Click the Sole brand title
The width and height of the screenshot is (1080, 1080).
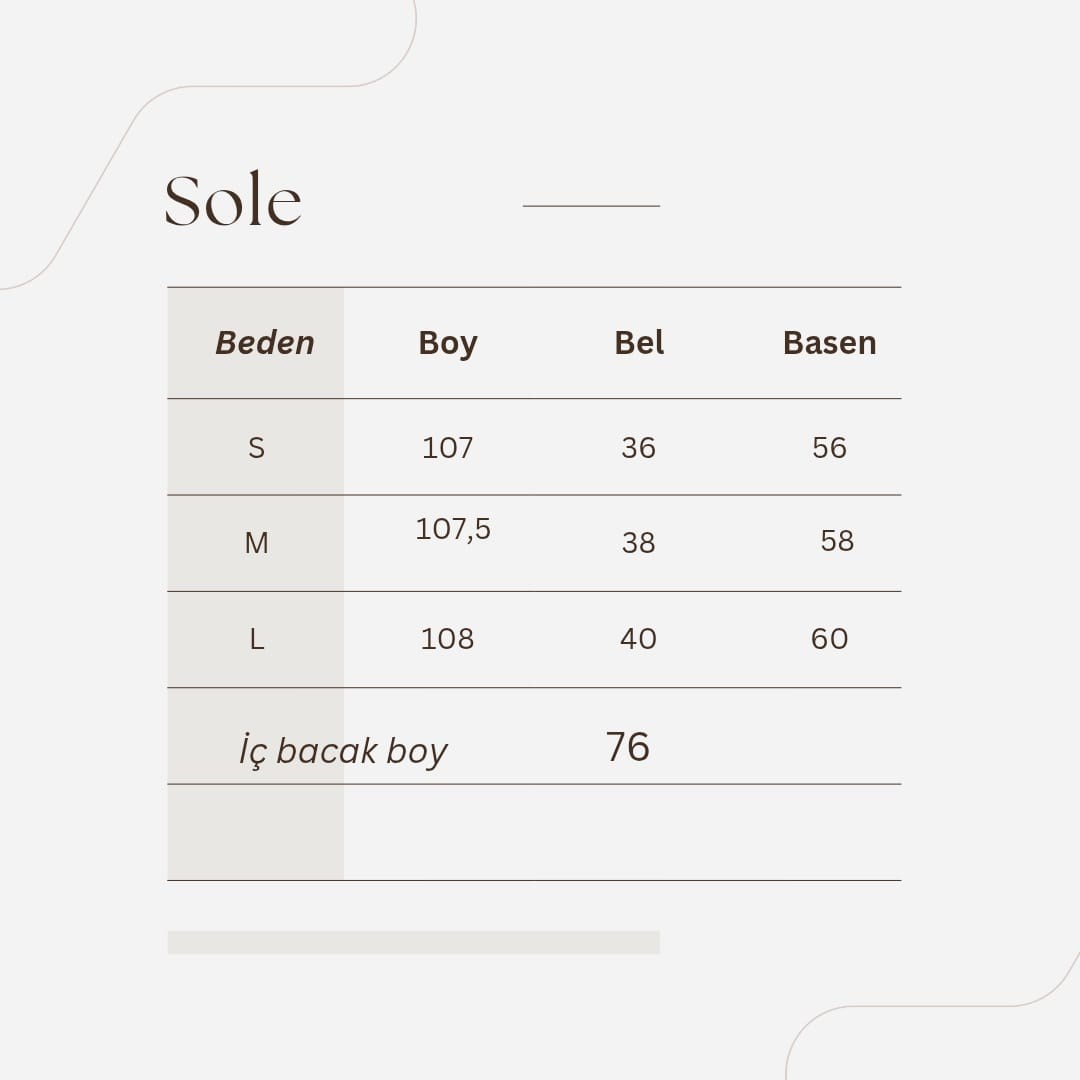coord(233,199)
